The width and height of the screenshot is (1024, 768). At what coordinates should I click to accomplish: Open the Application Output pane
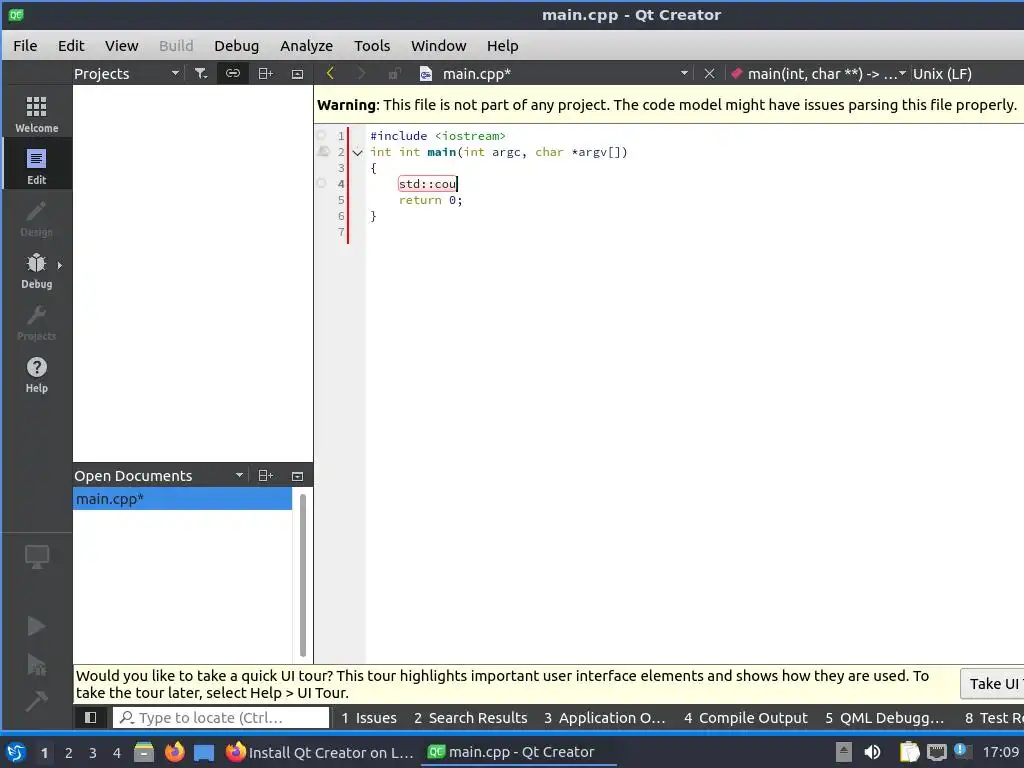(x=605, y=718)
